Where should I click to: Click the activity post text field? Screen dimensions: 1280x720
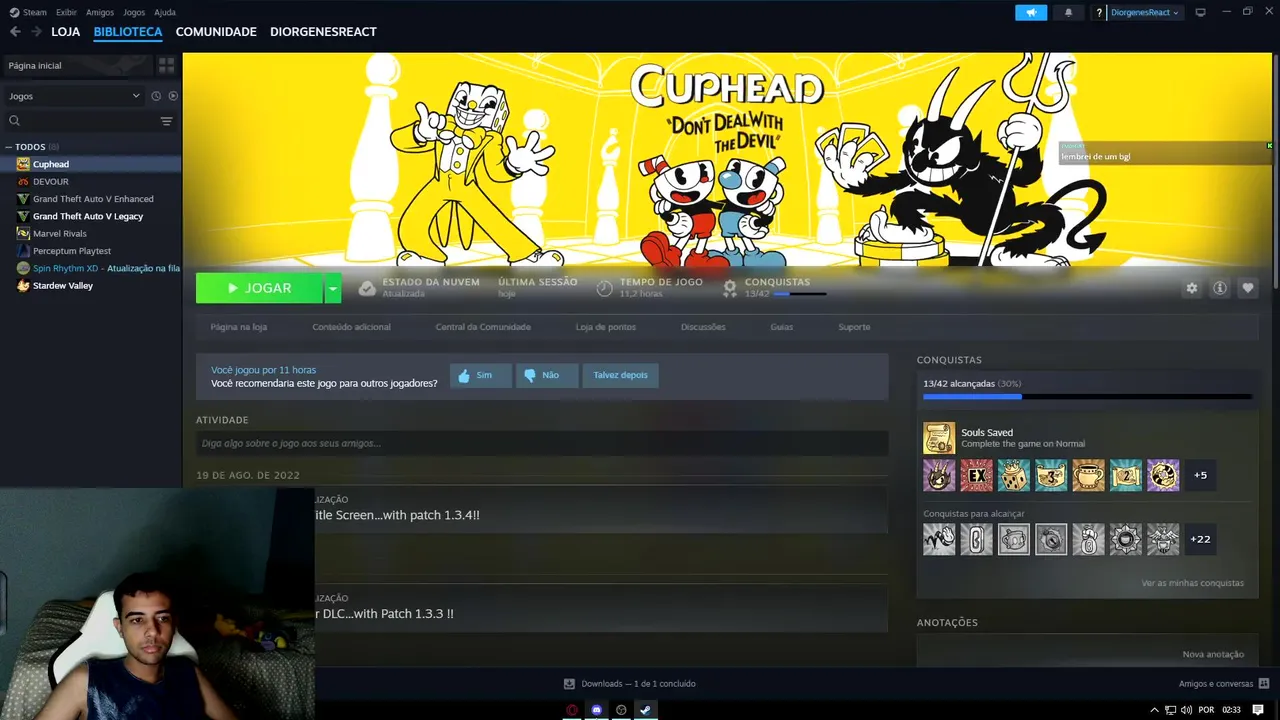click(542, 443)
